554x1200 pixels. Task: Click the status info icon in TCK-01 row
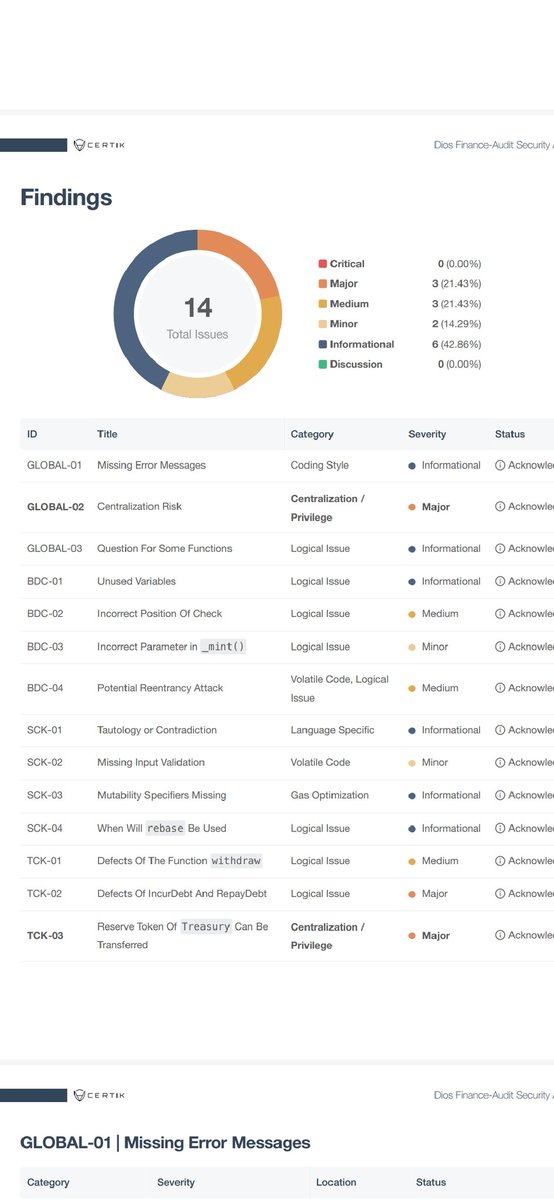pos(500,861)
